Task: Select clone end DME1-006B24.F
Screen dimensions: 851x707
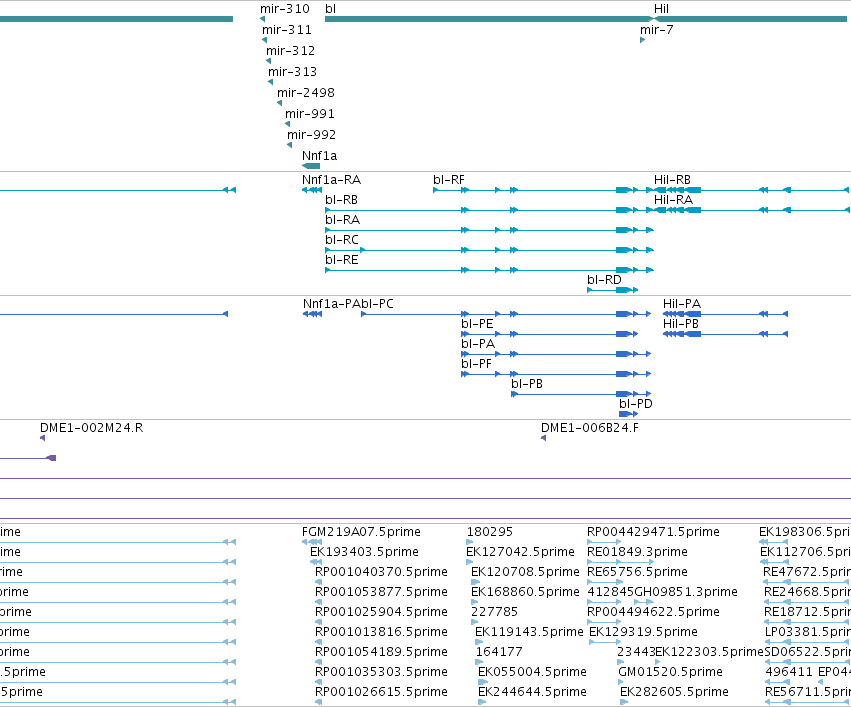Action: pos(589,428)
